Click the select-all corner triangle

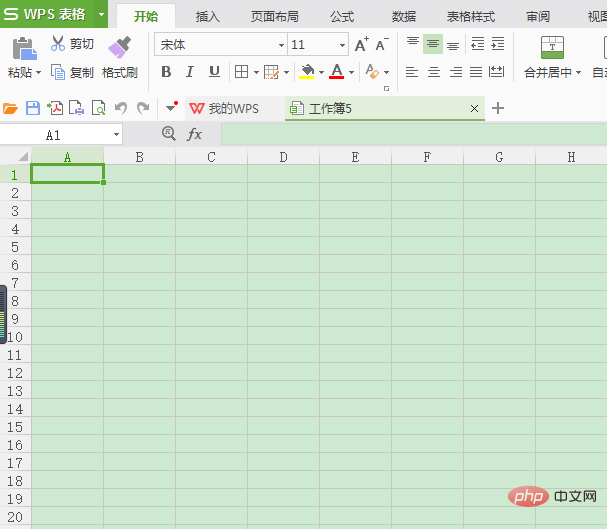tap(23, 156)
